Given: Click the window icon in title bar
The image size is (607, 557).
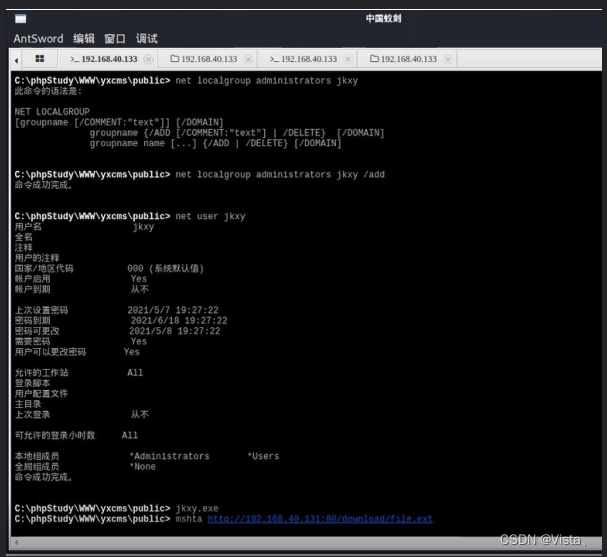Looking at the screenshot, I should (x=21, y=19).
